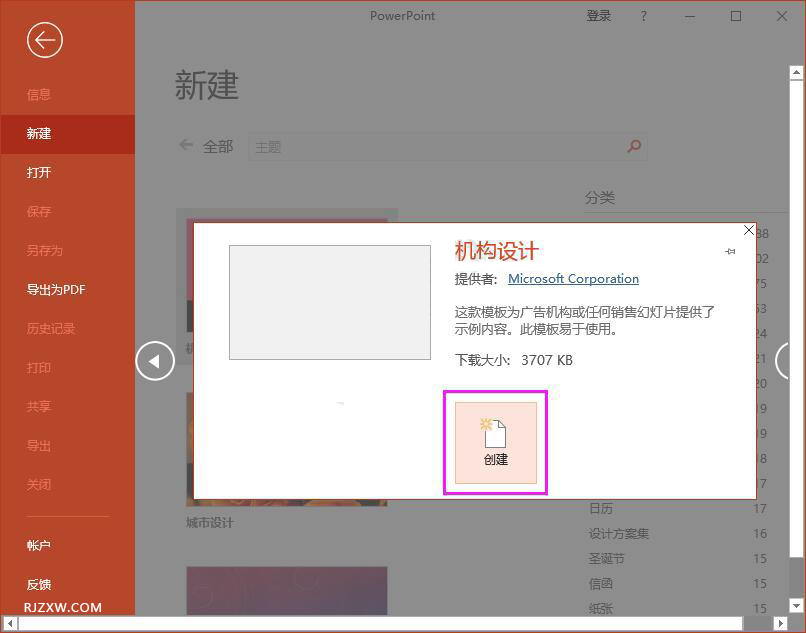806x633 pixels.
Task: Click the back arrow next to 全部
Action: [185, 146]
